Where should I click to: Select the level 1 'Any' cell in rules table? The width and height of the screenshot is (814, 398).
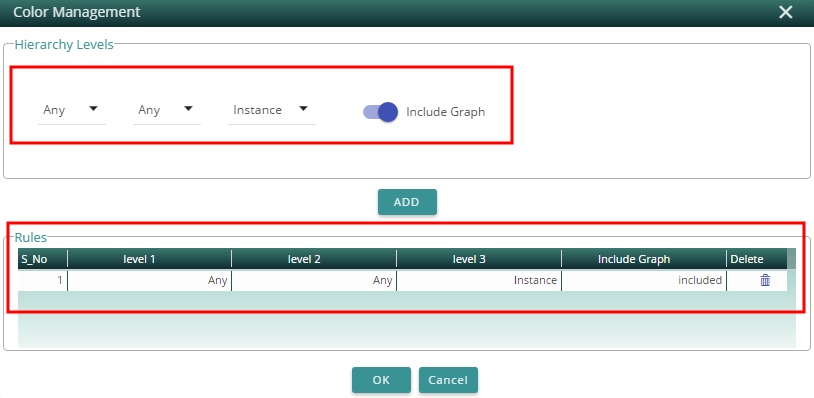tap(150, 280)
